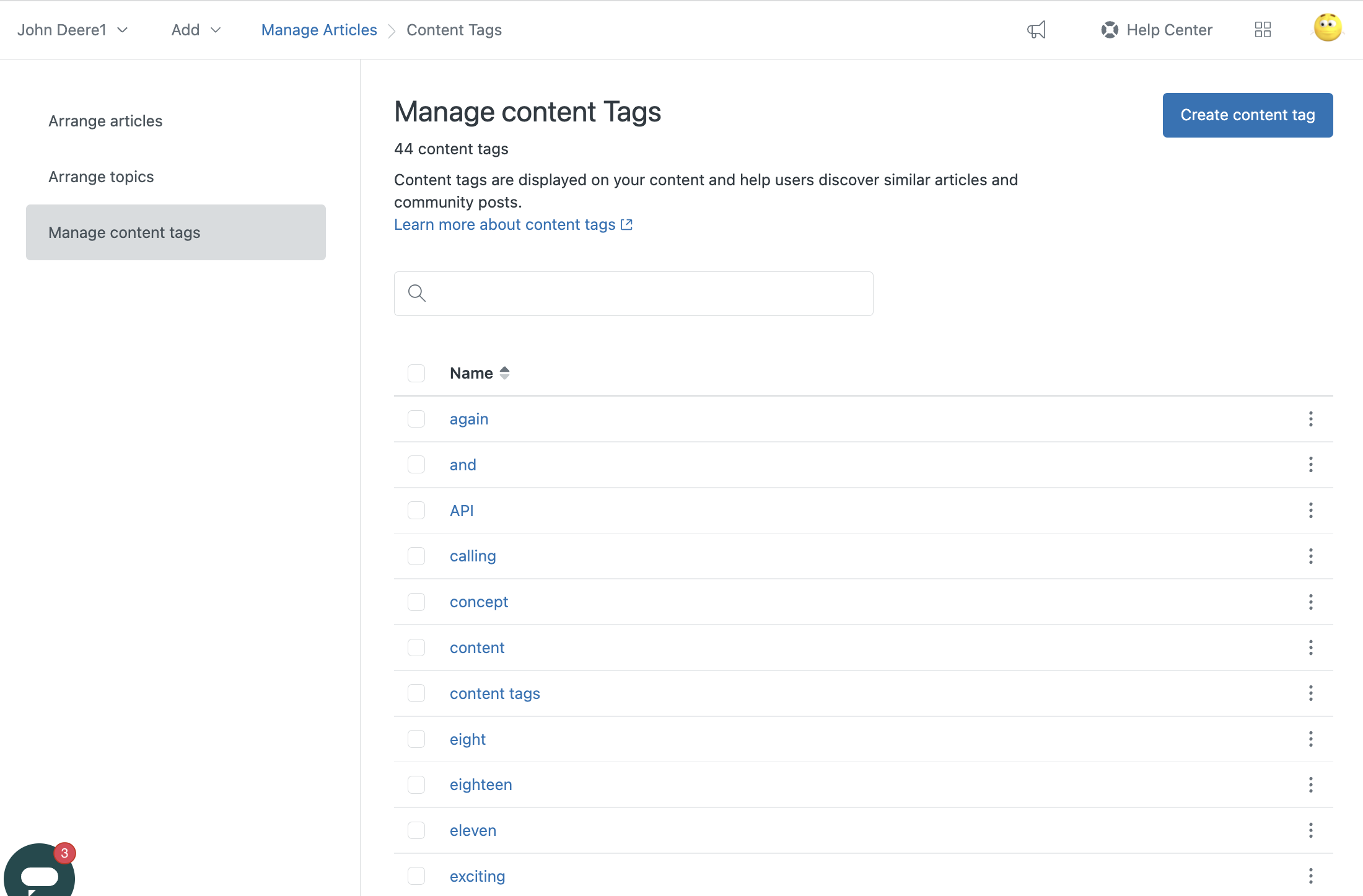Screen dimensions: 1363x896
Task: Click the Help Center life ring icon
Action: [x=1109, y=29]
